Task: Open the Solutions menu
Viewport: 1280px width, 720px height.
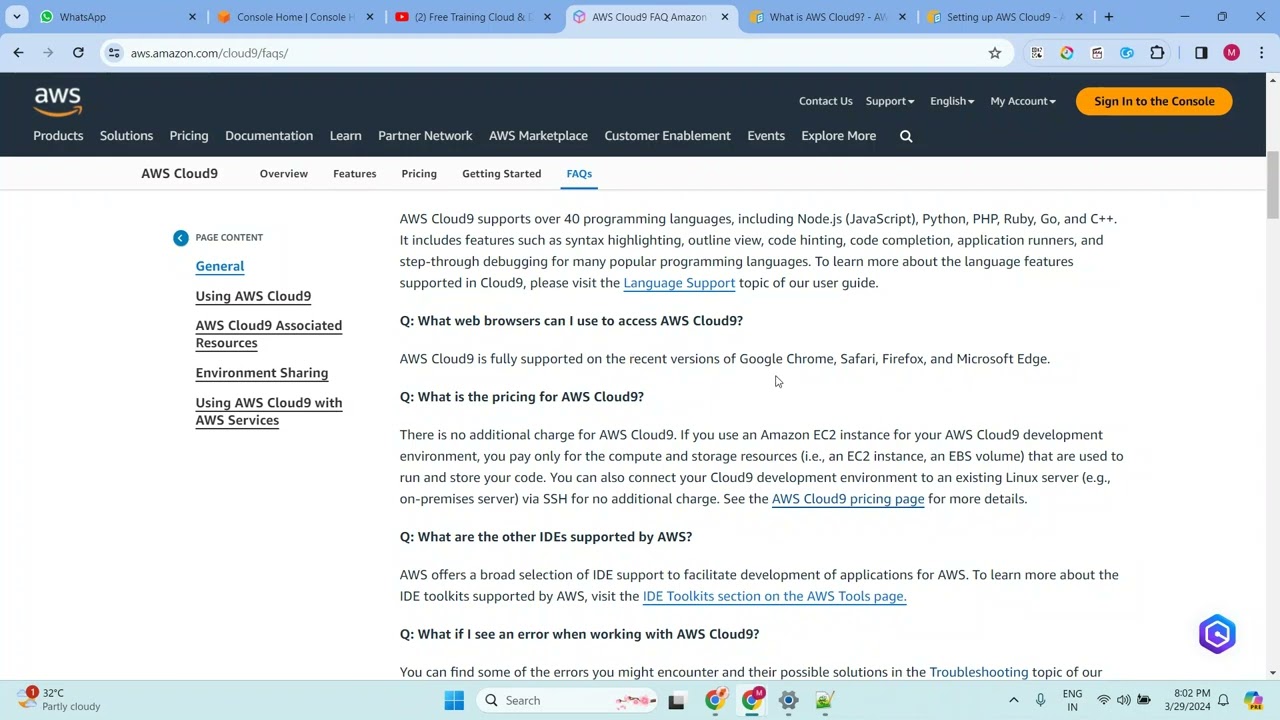Action: point(126,136)
